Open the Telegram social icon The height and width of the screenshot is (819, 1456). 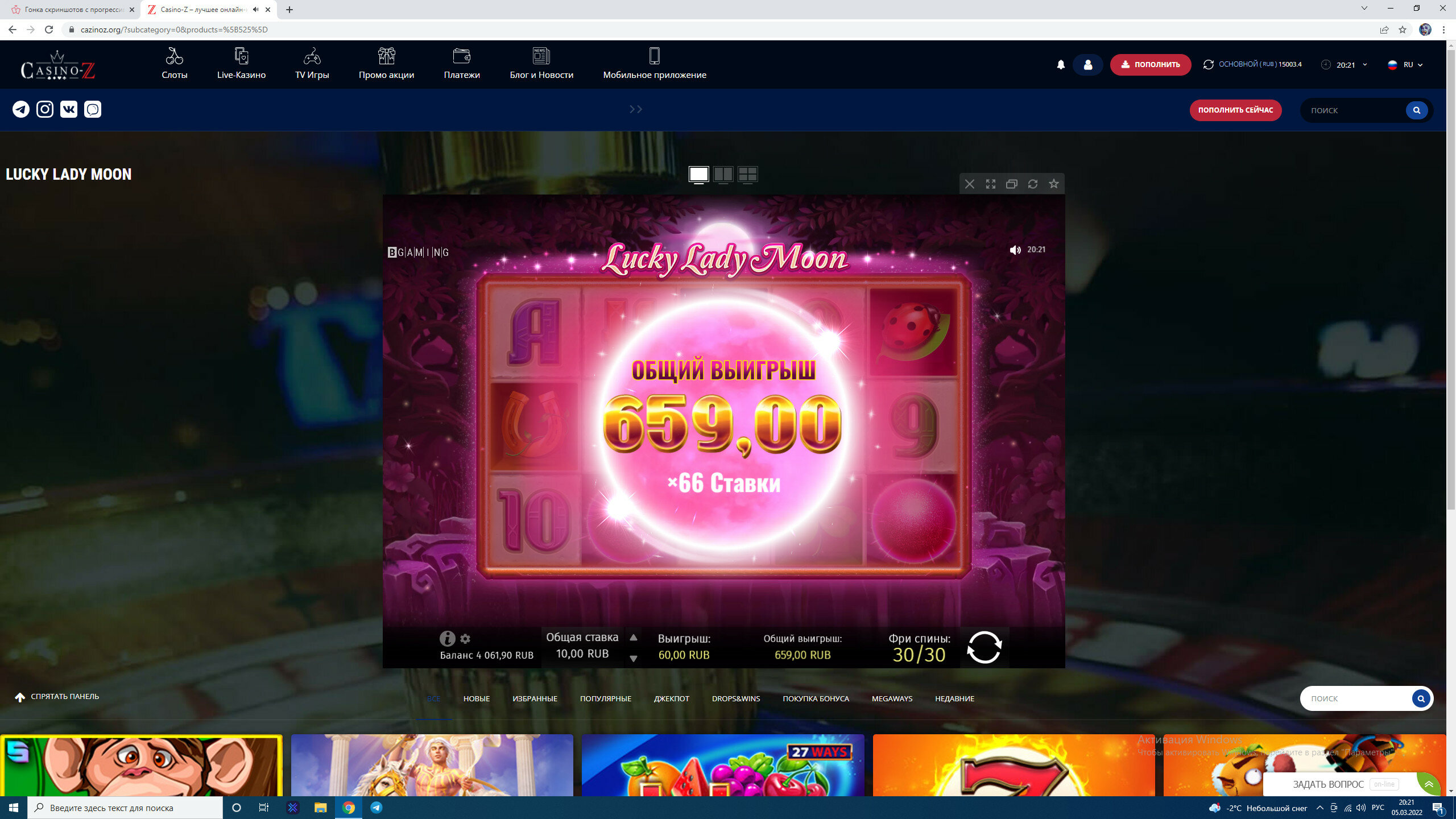[x=21, y=109]
